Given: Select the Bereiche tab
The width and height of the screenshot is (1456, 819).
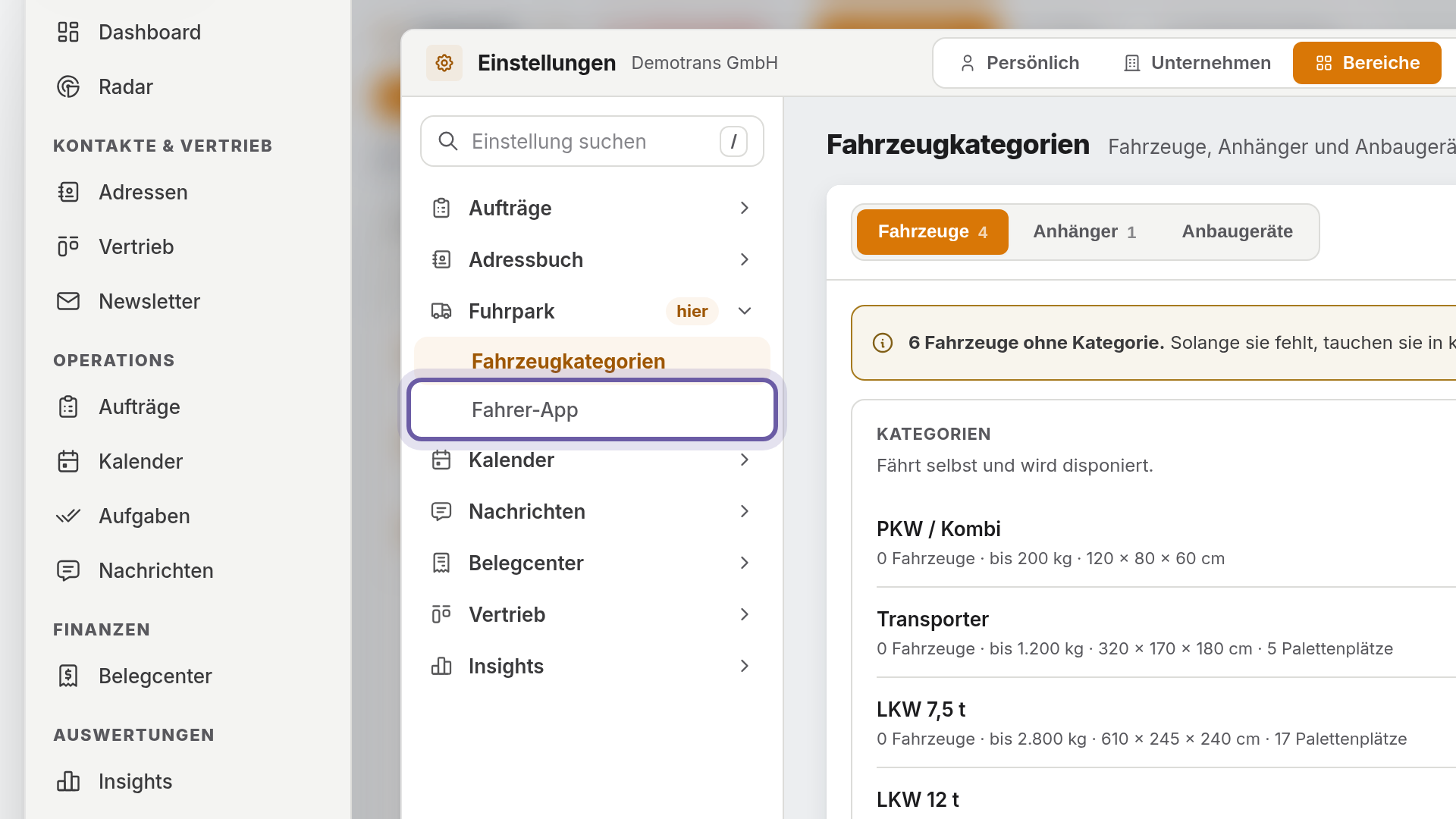Looking at the screenshot, I should click(x=1367, y=63).
